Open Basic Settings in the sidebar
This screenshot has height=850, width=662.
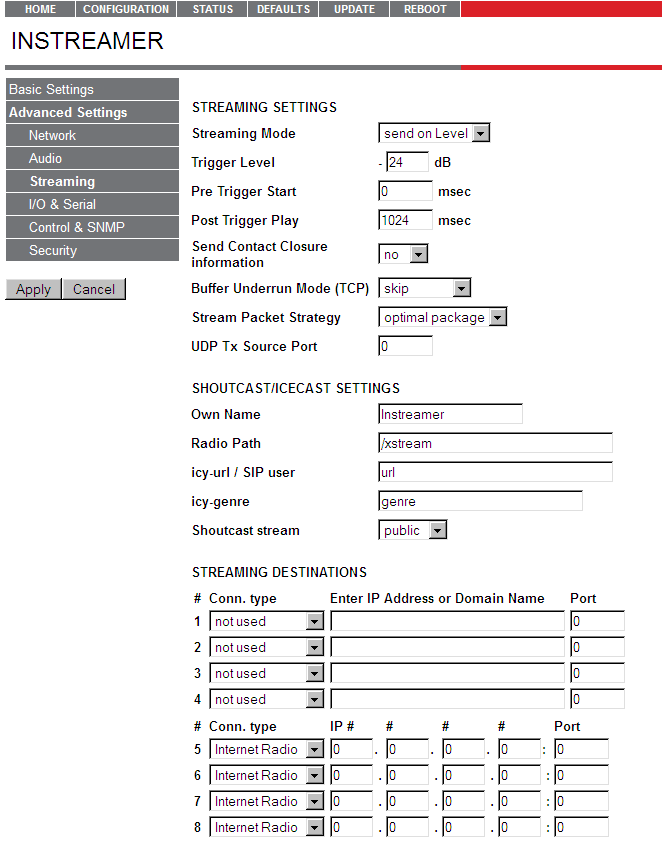click(x=51, y=89)
